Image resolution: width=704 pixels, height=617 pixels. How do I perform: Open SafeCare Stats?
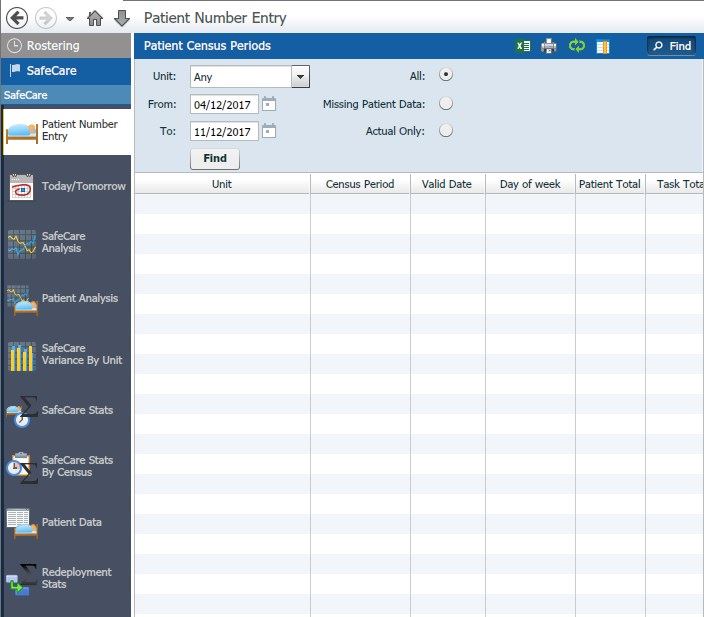point(67,410)
